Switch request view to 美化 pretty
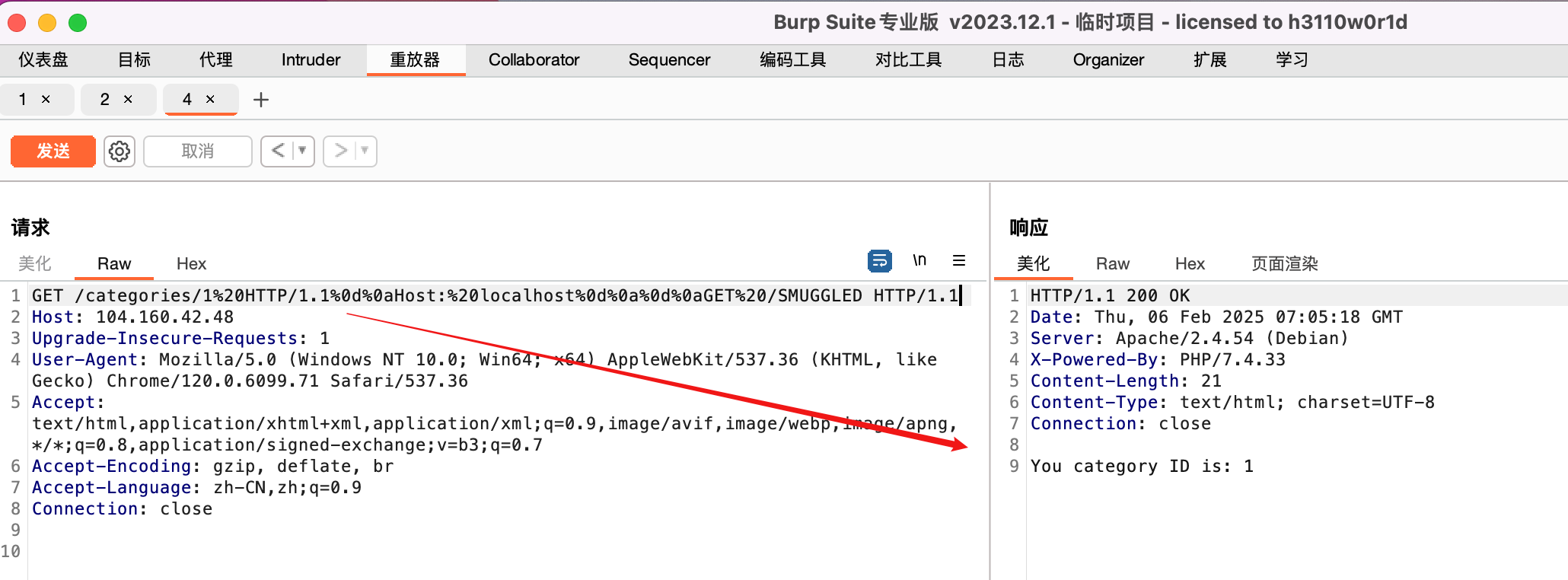Image resolution: width=1568 pixels, height=580 pixels. coord(35,264)
